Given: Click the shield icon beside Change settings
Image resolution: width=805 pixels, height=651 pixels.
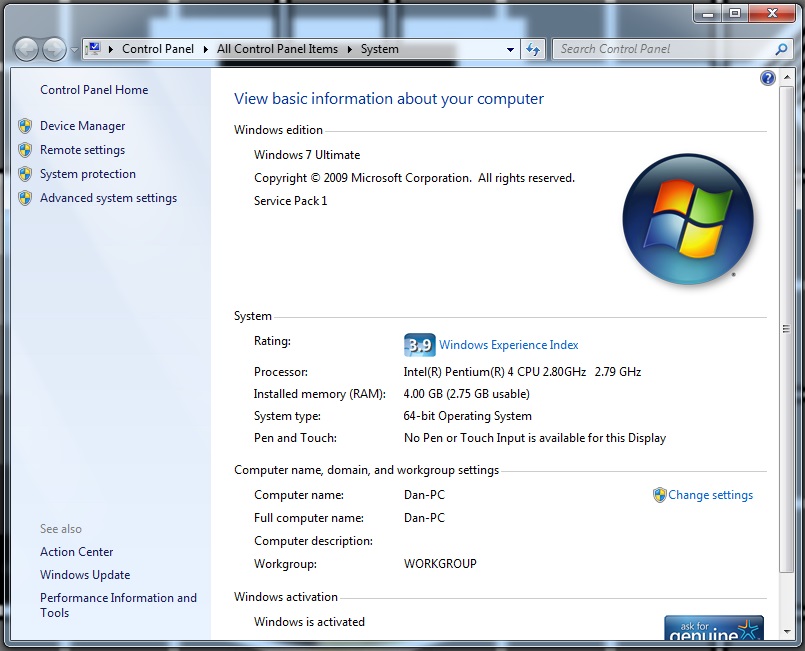Looking at the screenshot, I should [659, 495].
